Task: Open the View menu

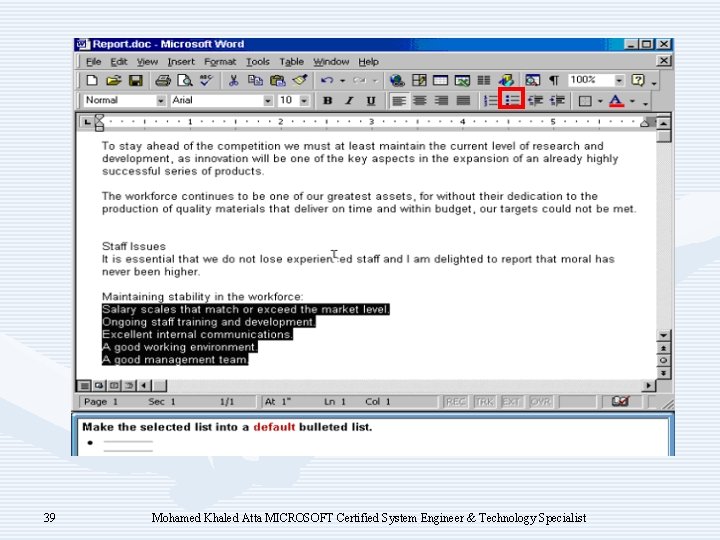Action: pos(147,62)
